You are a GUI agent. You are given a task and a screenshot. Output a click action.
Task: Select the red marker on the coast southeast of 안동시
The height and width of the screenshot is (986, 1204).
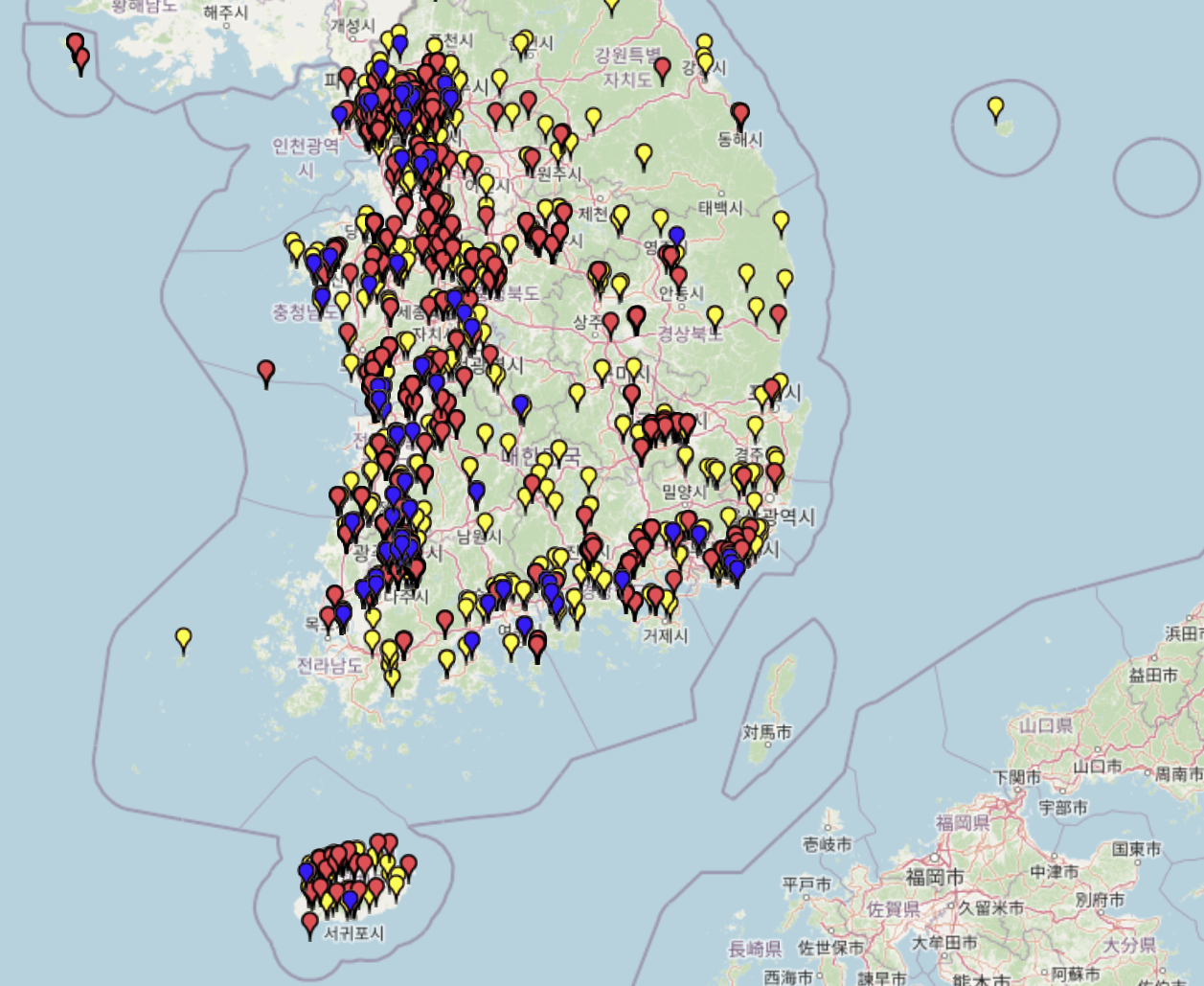click(778, 314)
